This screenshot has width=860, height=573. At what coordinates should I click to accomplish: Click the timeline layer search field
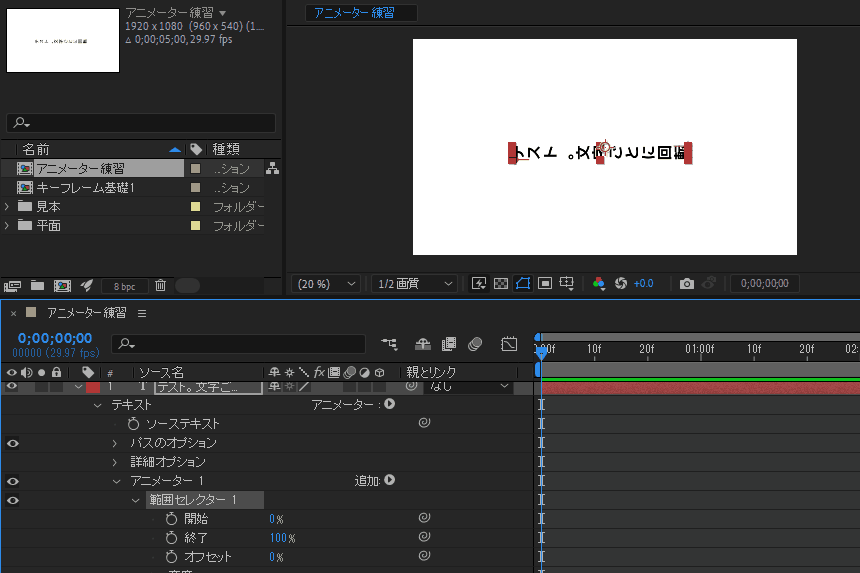point(239,344)
